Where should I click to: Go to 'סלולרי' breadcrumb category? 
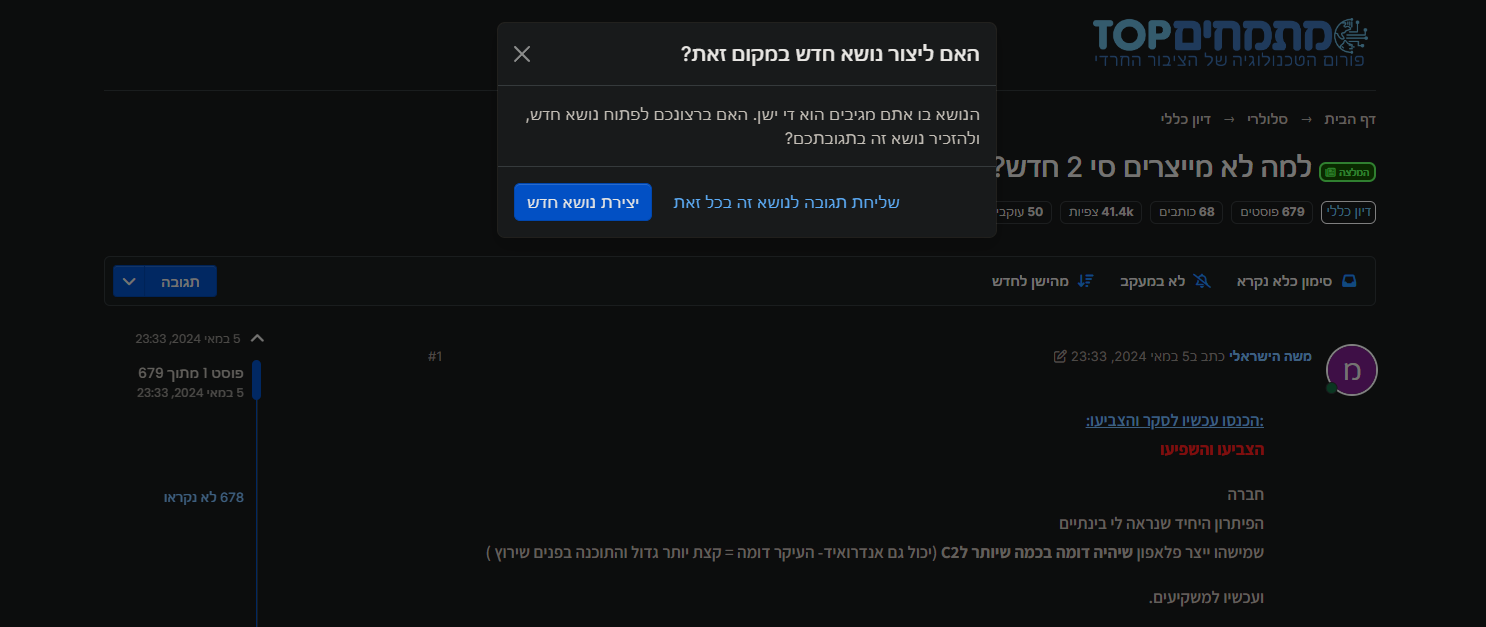tap(1266, 119)
